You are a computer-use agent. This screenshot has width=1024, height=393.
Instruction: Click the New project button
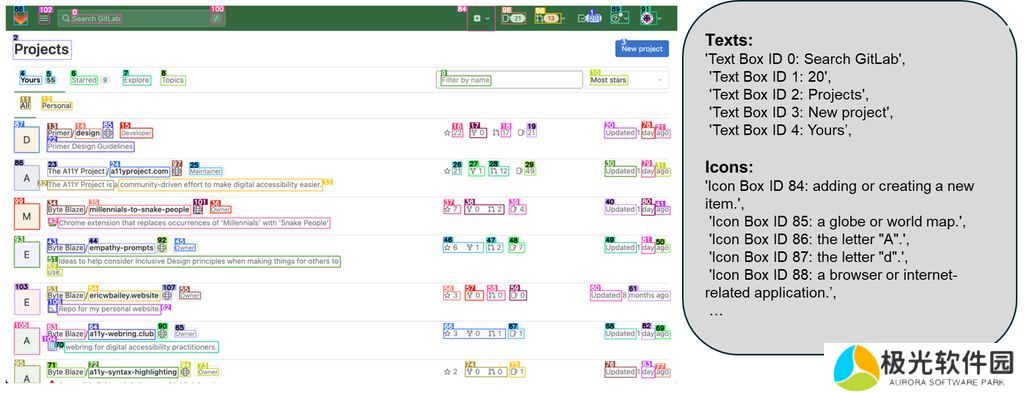(x=642, y=48)
